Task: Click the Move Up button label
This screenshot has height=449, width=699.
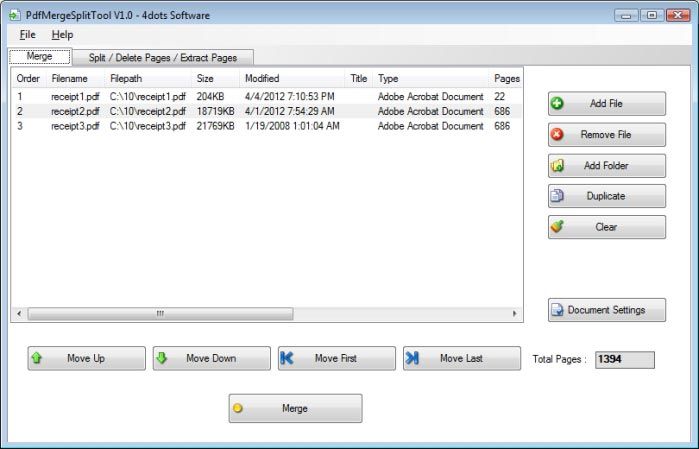Action: coord(86,358)
